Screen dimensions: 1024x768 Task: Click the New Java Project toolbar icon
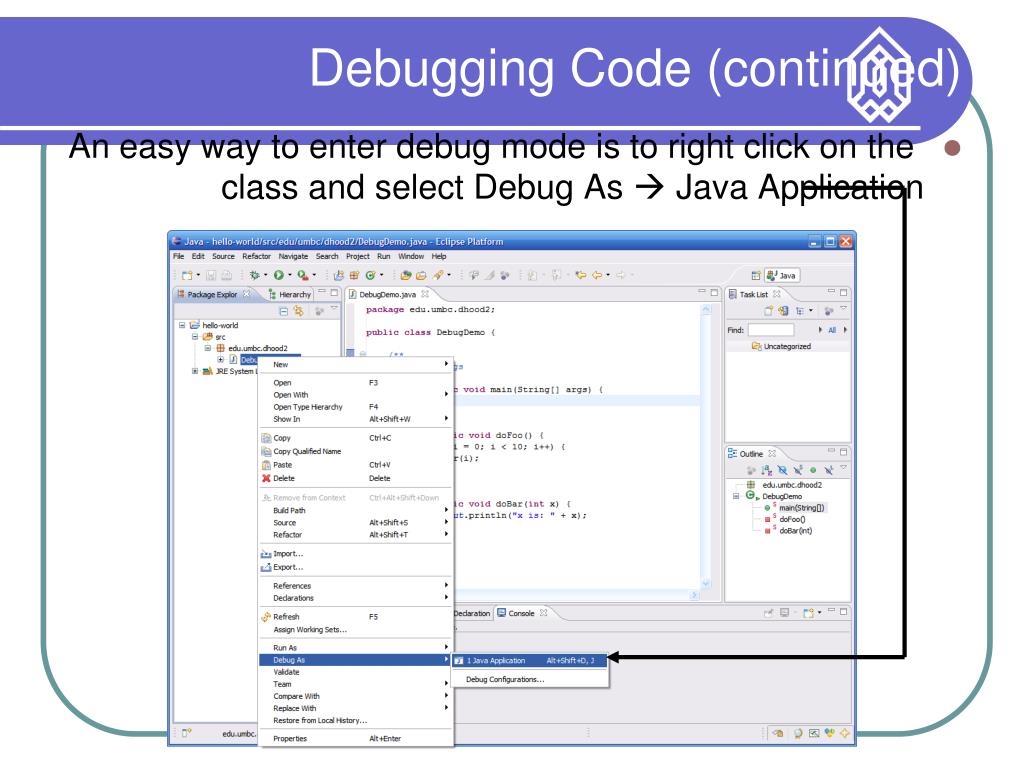tap(338, 276)
